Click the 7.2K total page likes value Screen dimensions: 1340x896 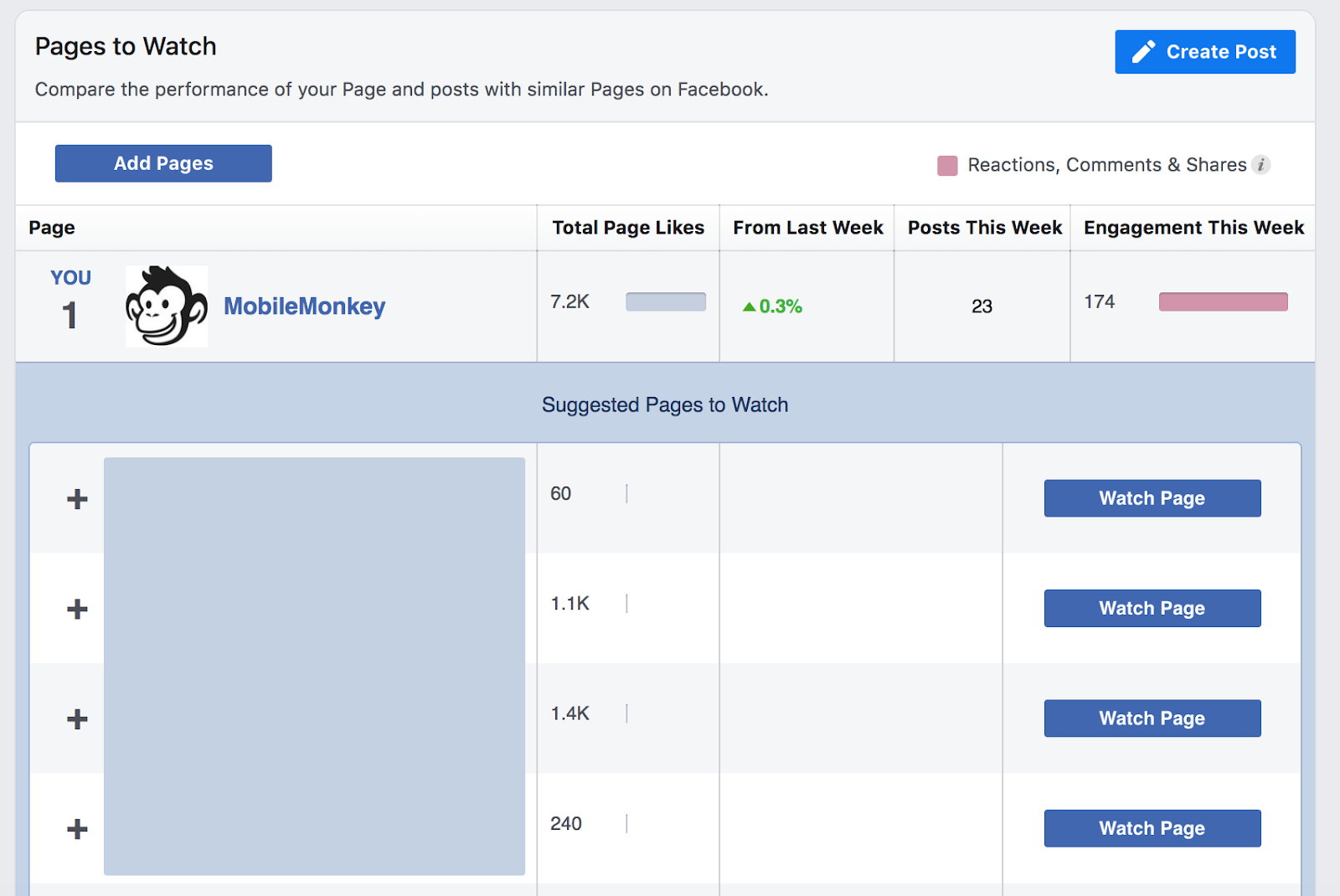[570, 301]
